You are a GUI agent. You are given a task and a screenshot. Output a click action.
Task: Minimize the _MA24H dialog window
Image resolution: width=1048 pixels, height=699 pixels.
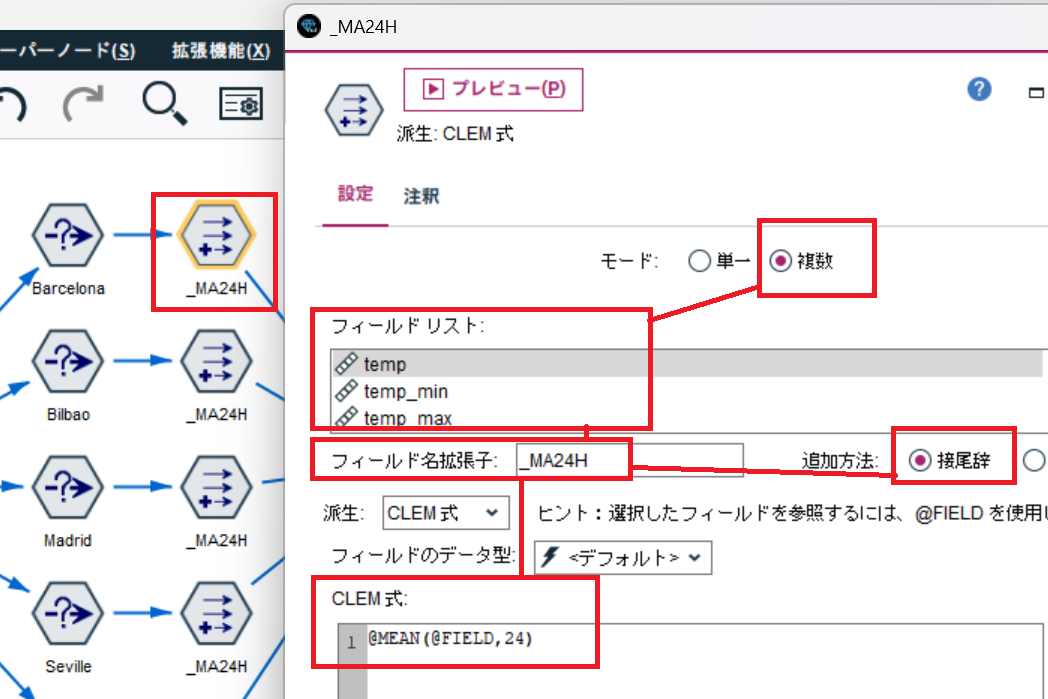click(x=1036, y=92)
